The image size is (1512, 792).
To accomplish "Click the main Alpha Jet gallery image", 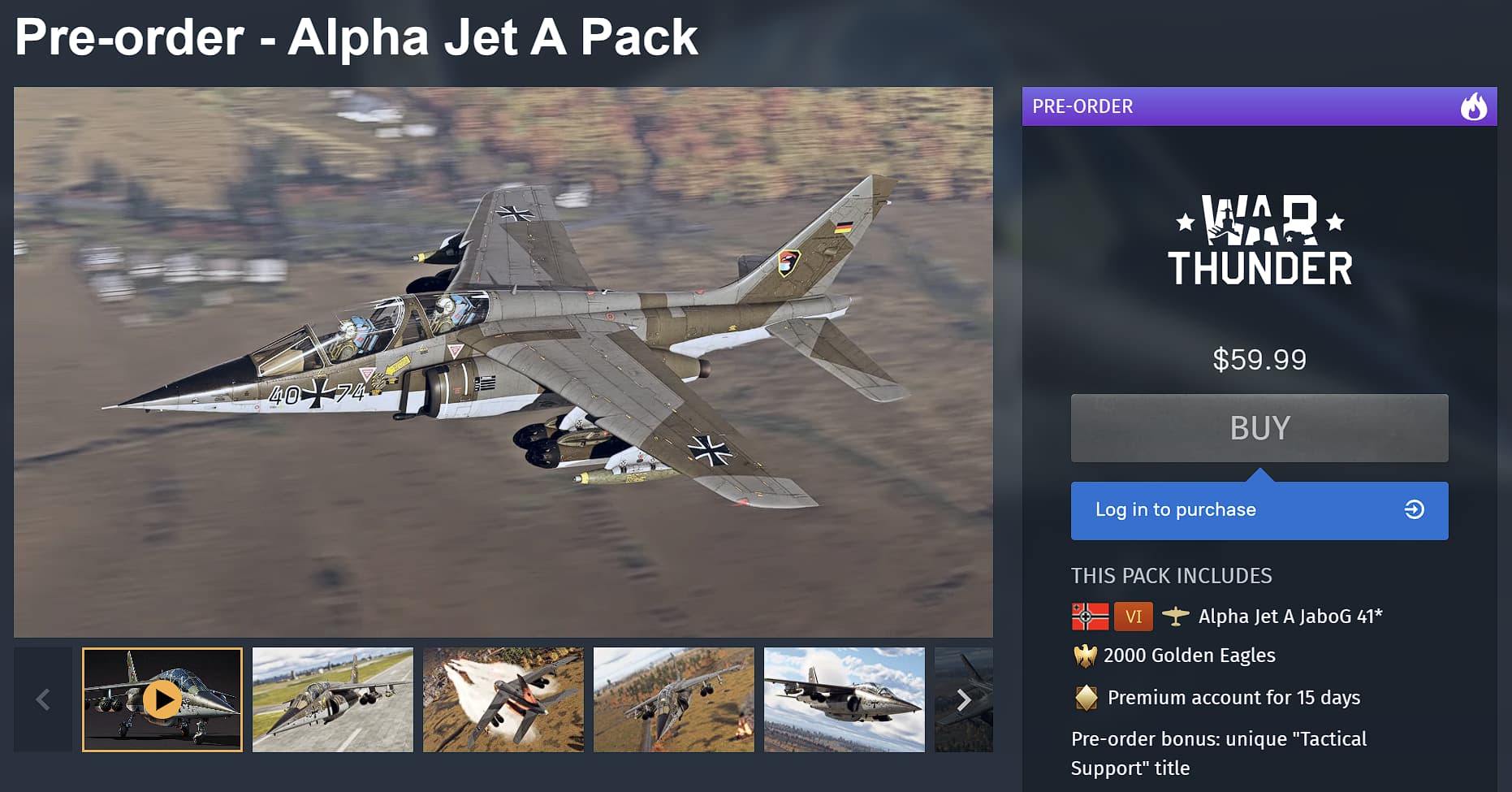I will click(503, 362).
